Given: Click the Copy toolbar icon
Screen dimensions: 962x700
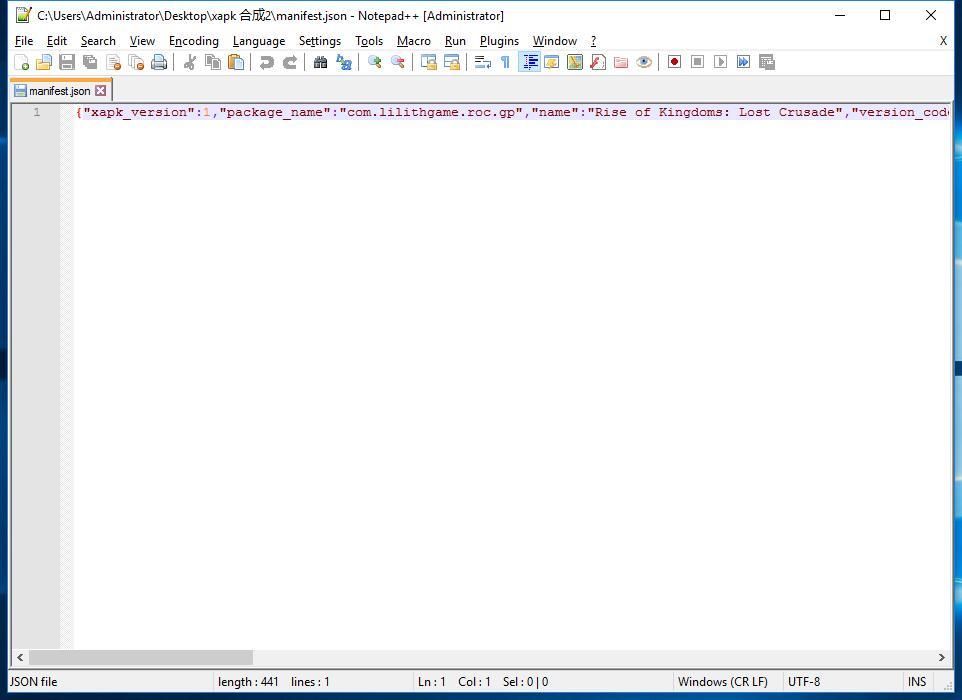Looking at the screenshot, I should click(x=213, y=62).
